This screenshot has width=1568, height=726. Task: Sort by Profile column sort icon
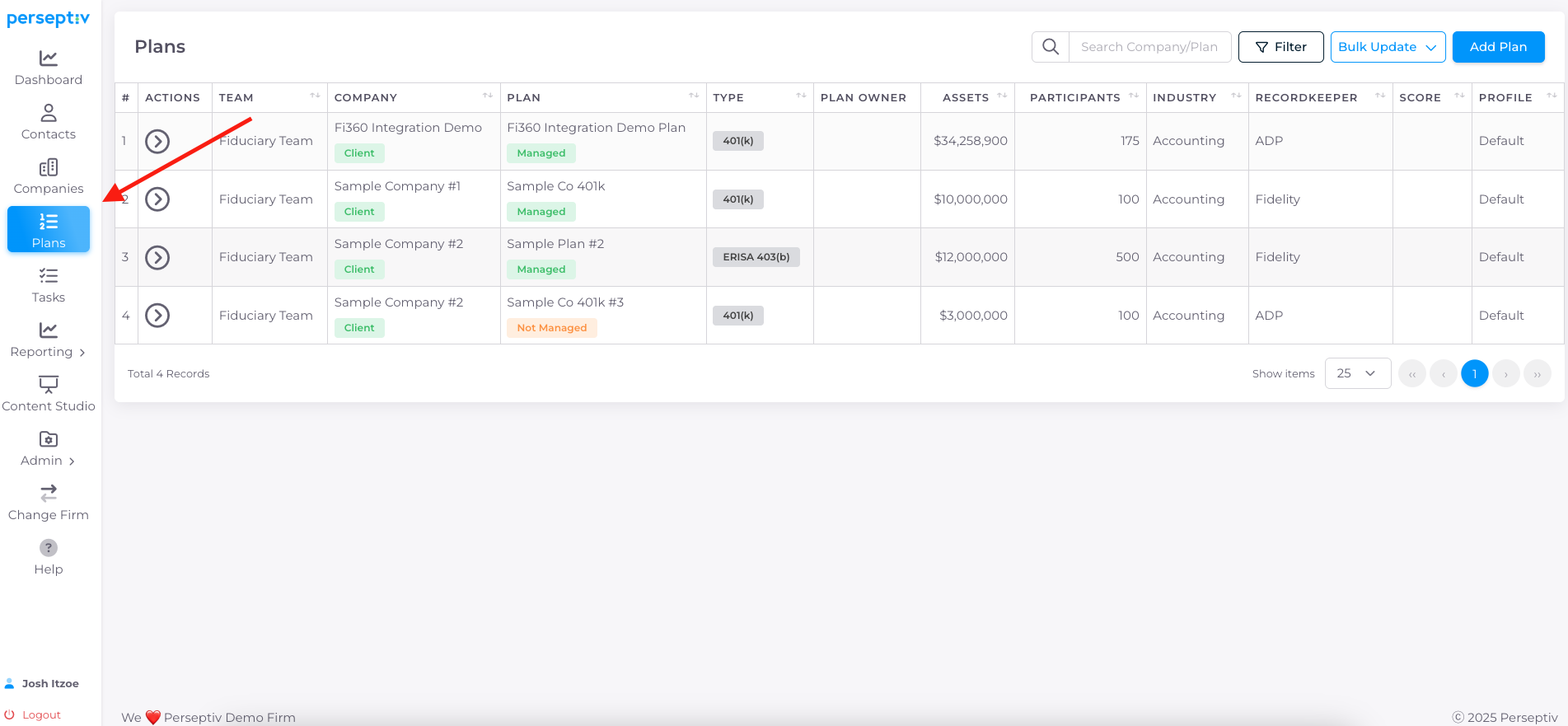[1552, 96]
